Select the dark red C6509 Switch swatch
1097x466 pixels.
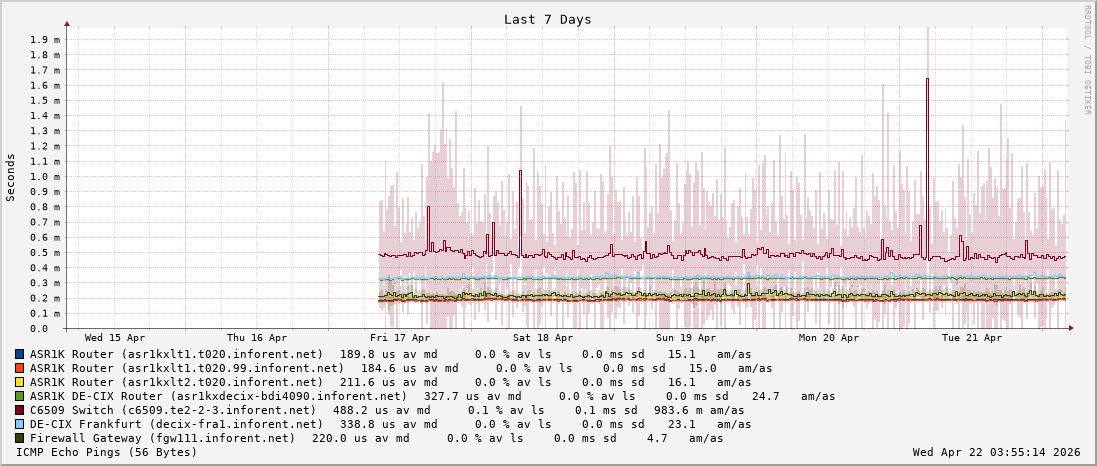coord(20,410)
